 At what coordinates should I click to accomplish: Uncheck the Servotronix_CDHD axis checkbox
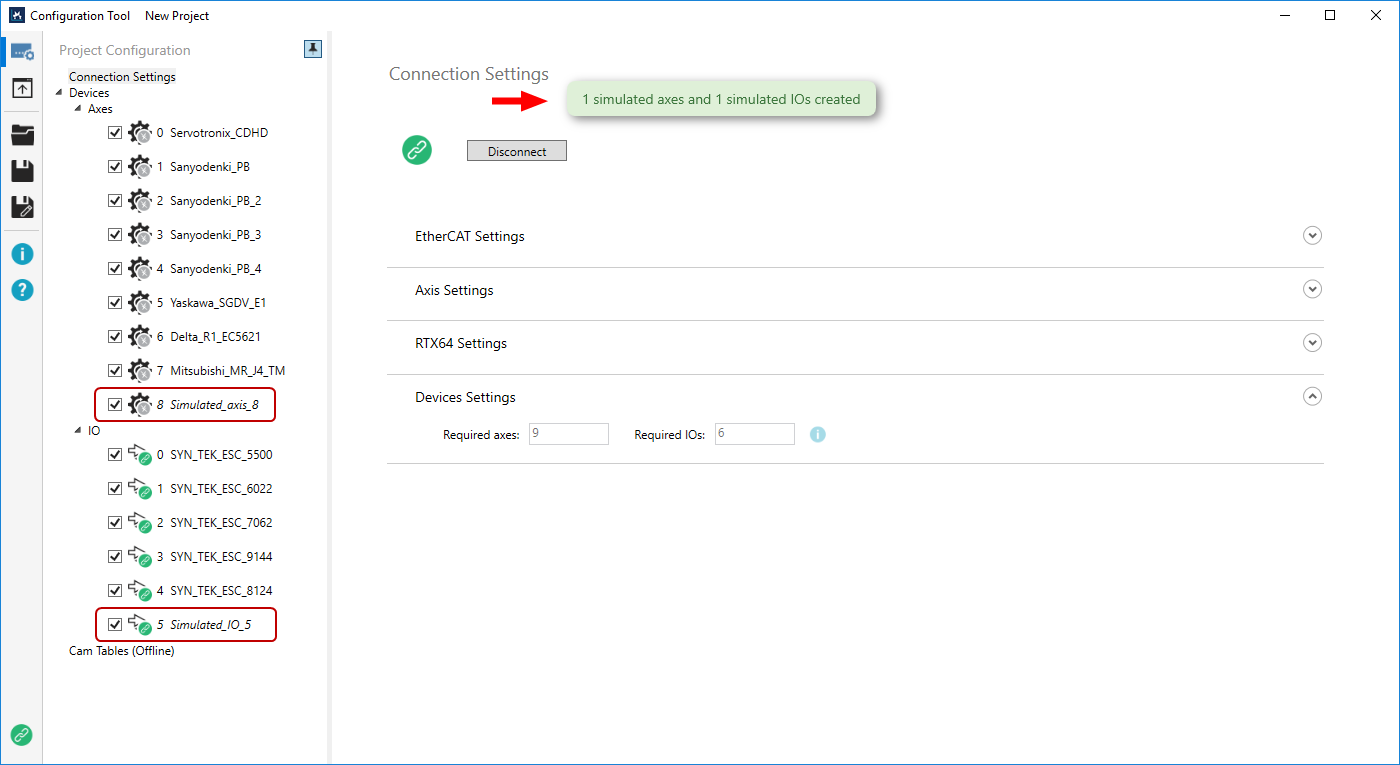114,132
